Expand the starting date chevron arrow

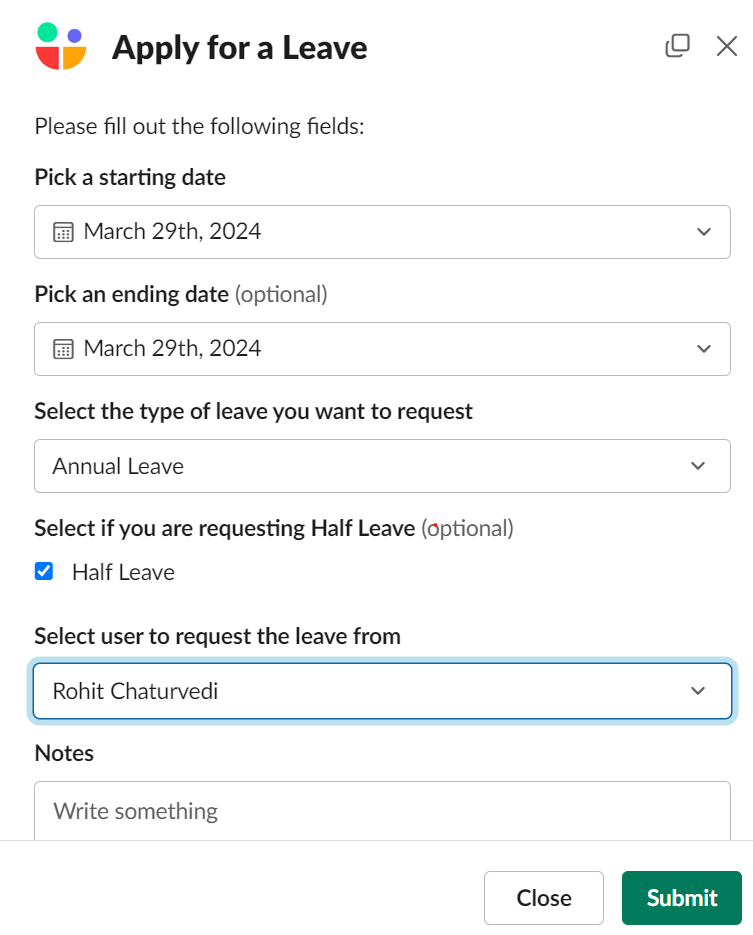pos(704,232)
